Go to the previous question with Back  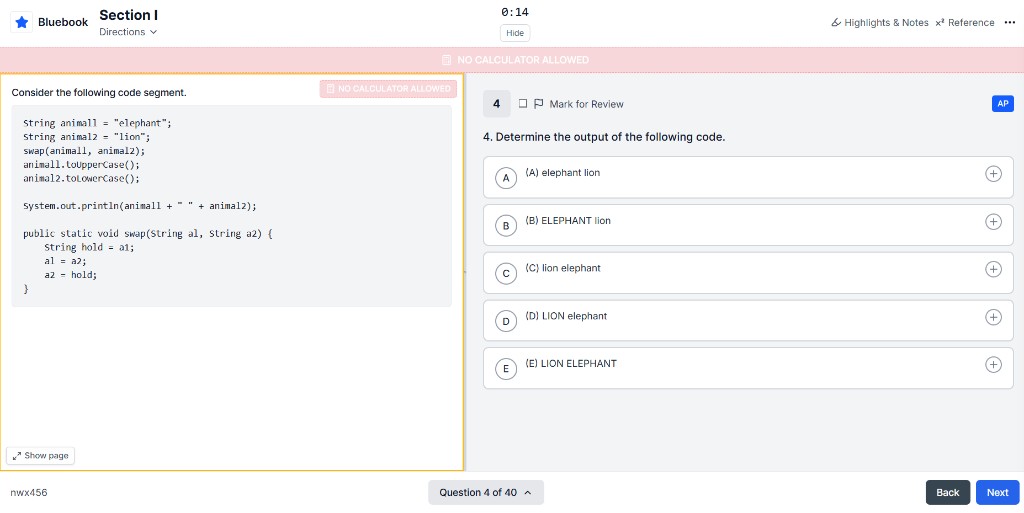pos(948,493)
